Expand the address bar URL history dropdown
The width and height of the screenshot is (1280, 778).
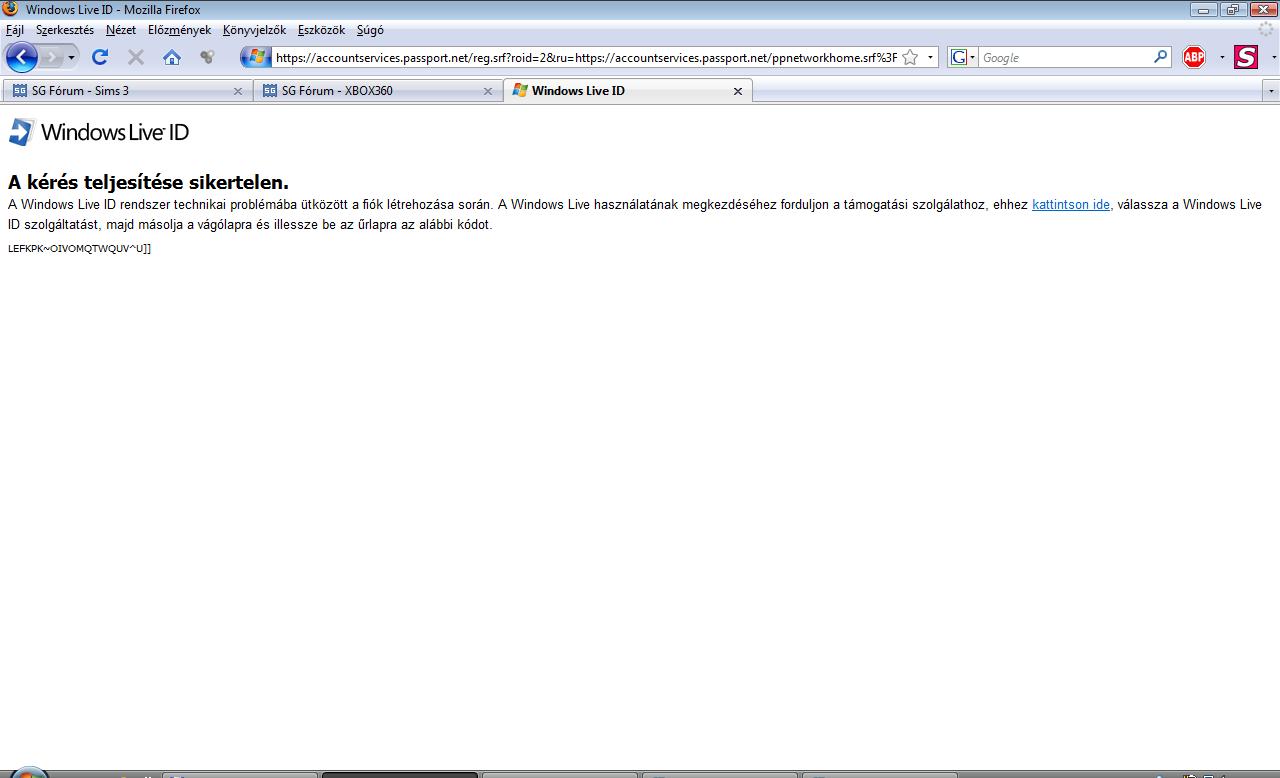tap(930, 57)
